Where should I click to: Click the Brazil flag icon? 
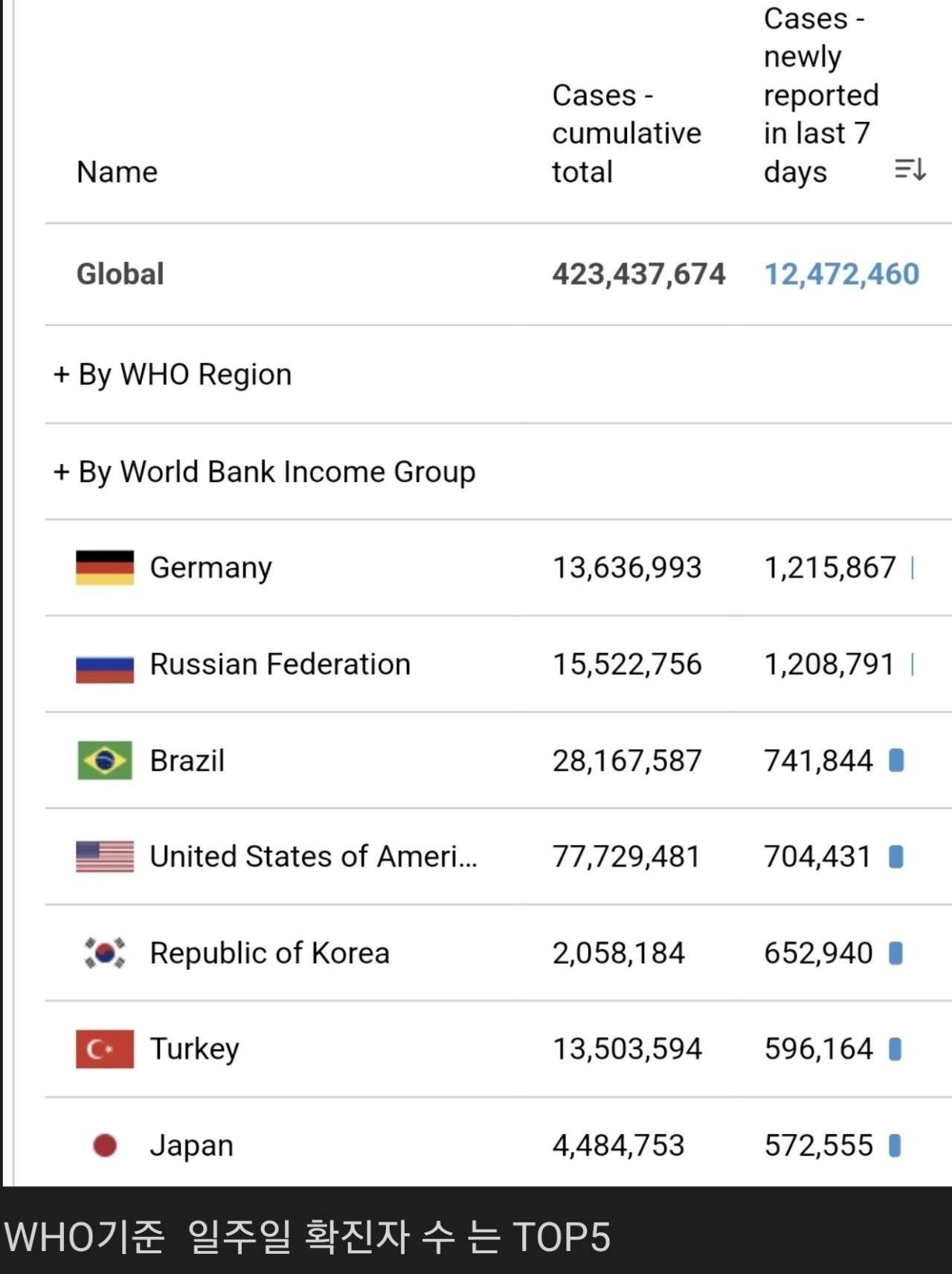tap(105, 760)
